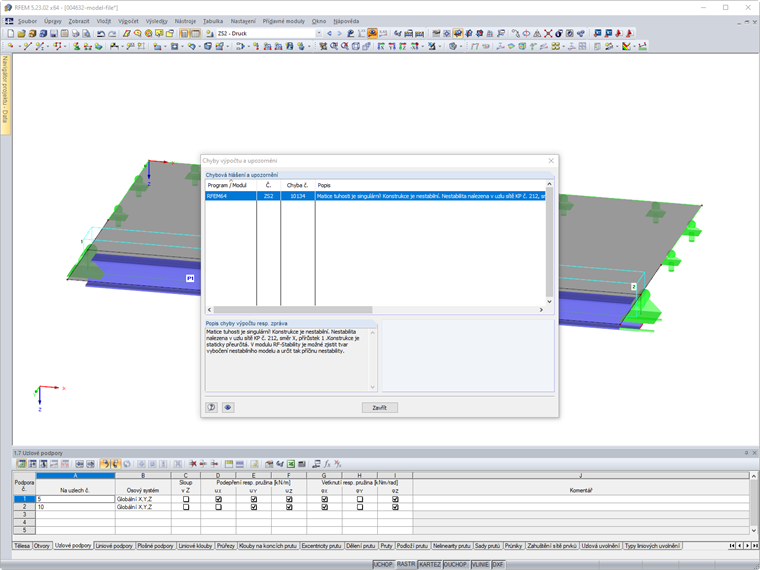Click the New model icon
Screen dimensions: 760x570
pyautogui.click(x=11, y=33)
